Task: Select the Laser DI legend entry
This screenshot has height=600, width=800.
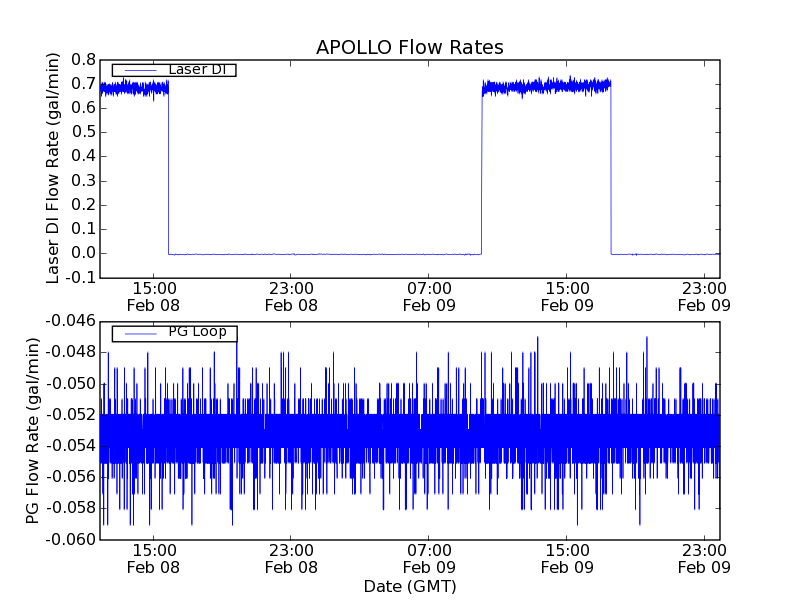Action: (196, 70)
